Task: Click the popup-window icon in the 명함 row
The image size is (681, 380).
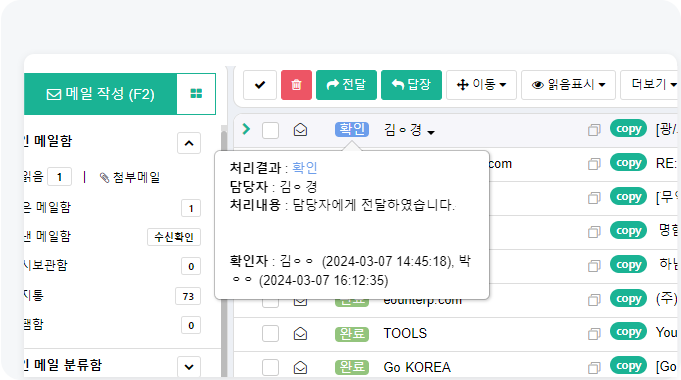Action: (594, 232)
